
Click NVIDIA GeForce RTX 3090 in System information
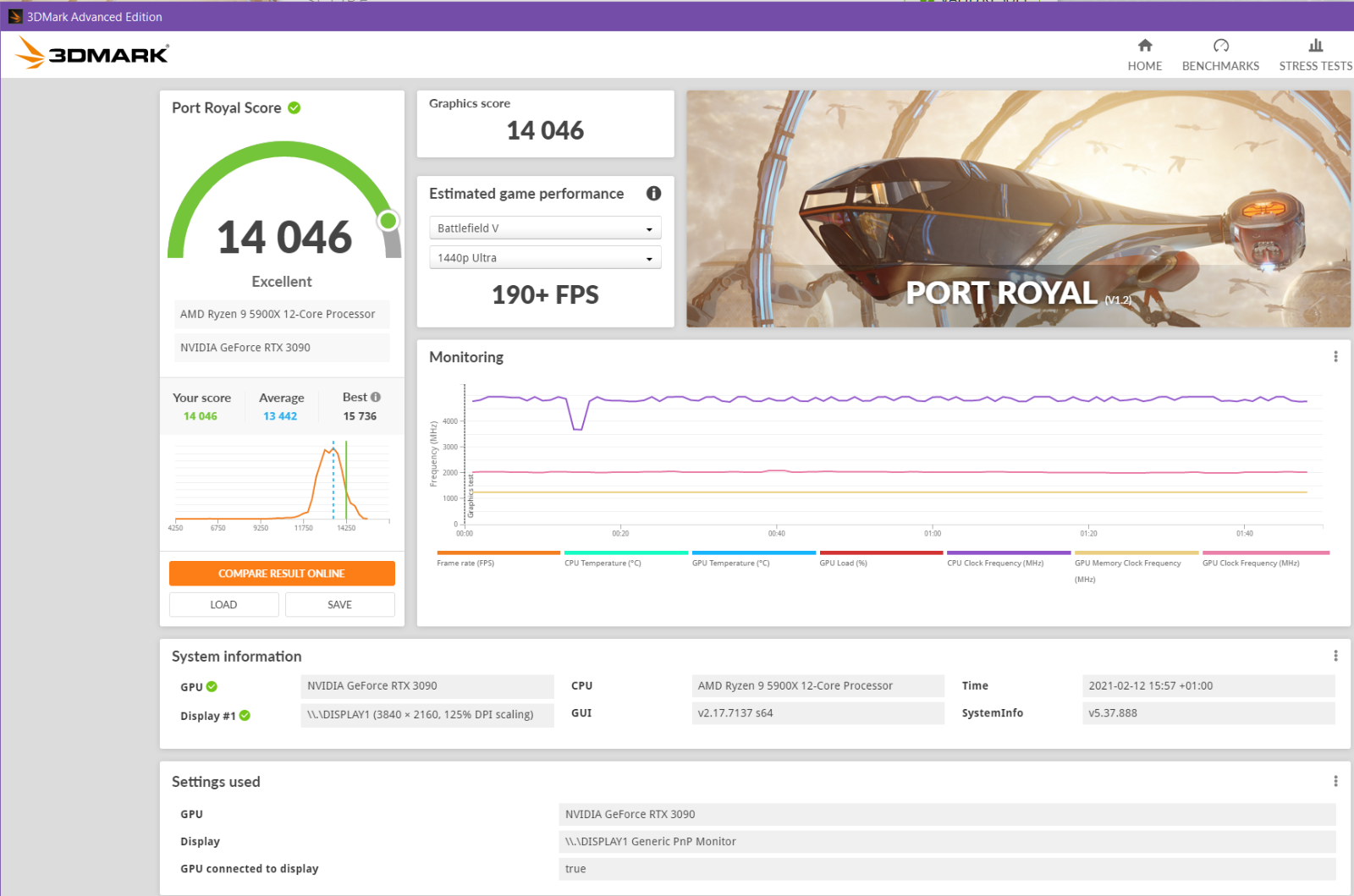tap(427, 686)
